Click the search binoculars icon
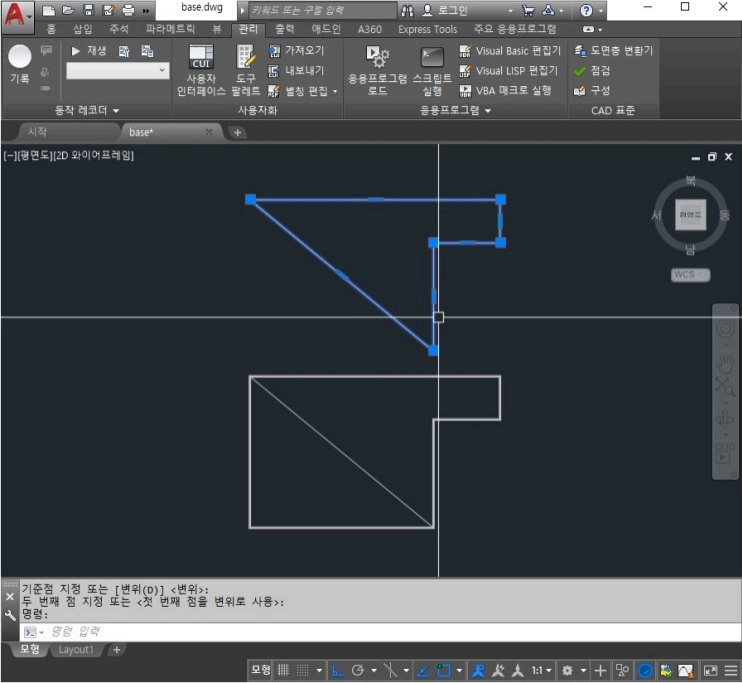Image resolution: width=742 pixels, height=683 pixels. pos(407,10)
